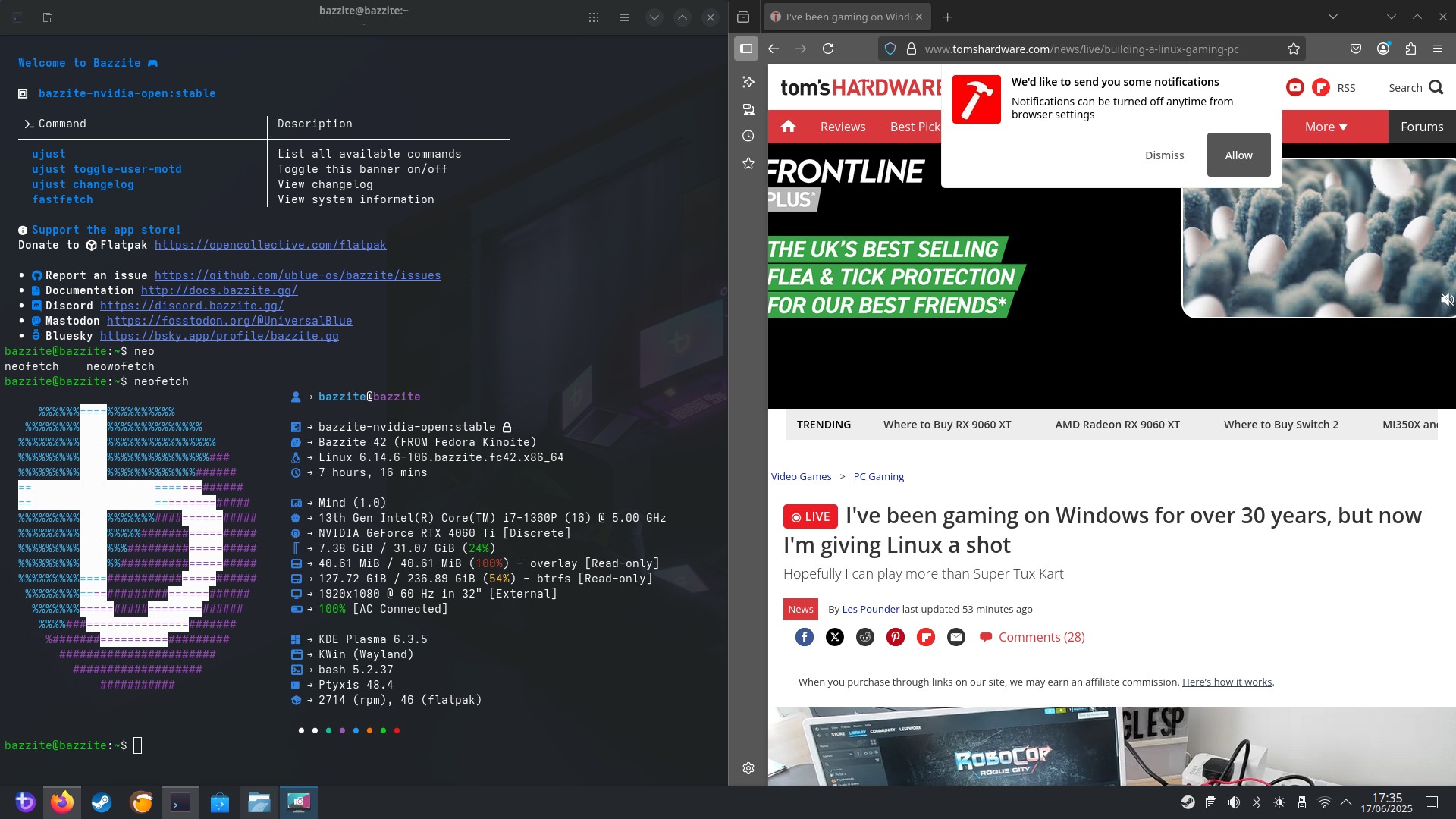
Task: Open the Firefox account menu
Action: (x=1383, y=49)
